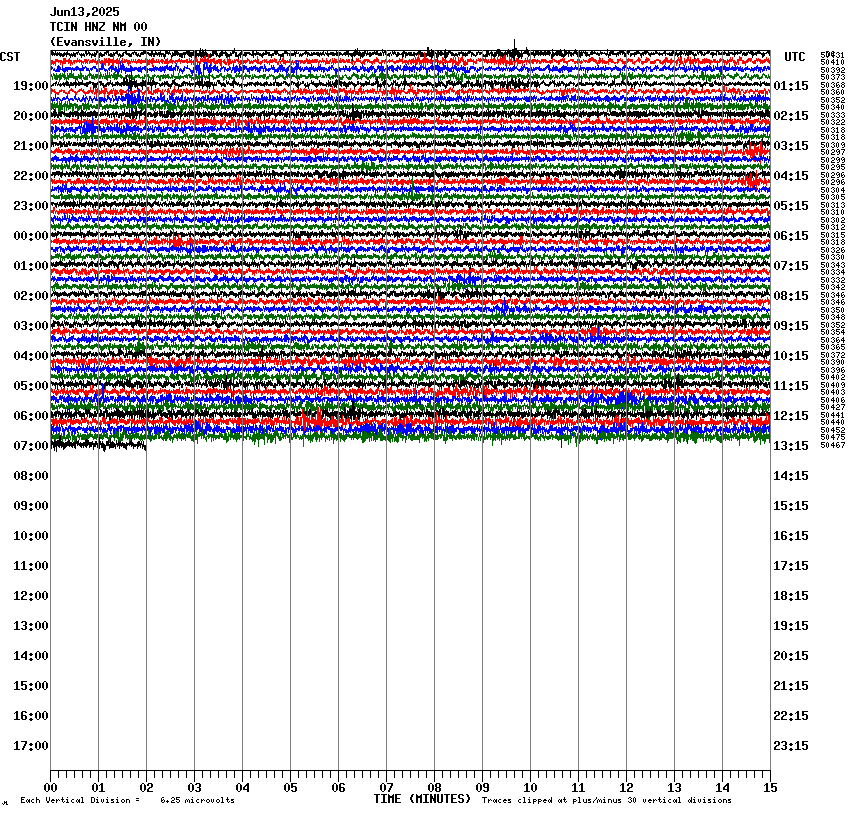
Task: Select the 00:00 CST row label
Action: pos(31,236)
